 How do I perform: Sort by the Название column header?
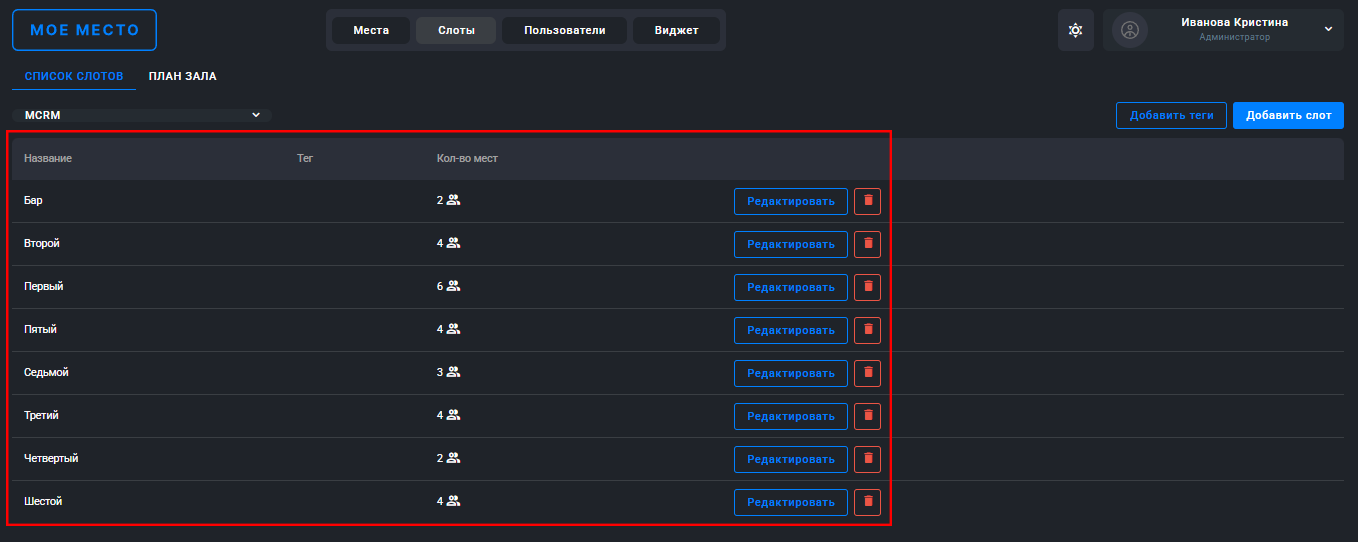tap(48, 158)
